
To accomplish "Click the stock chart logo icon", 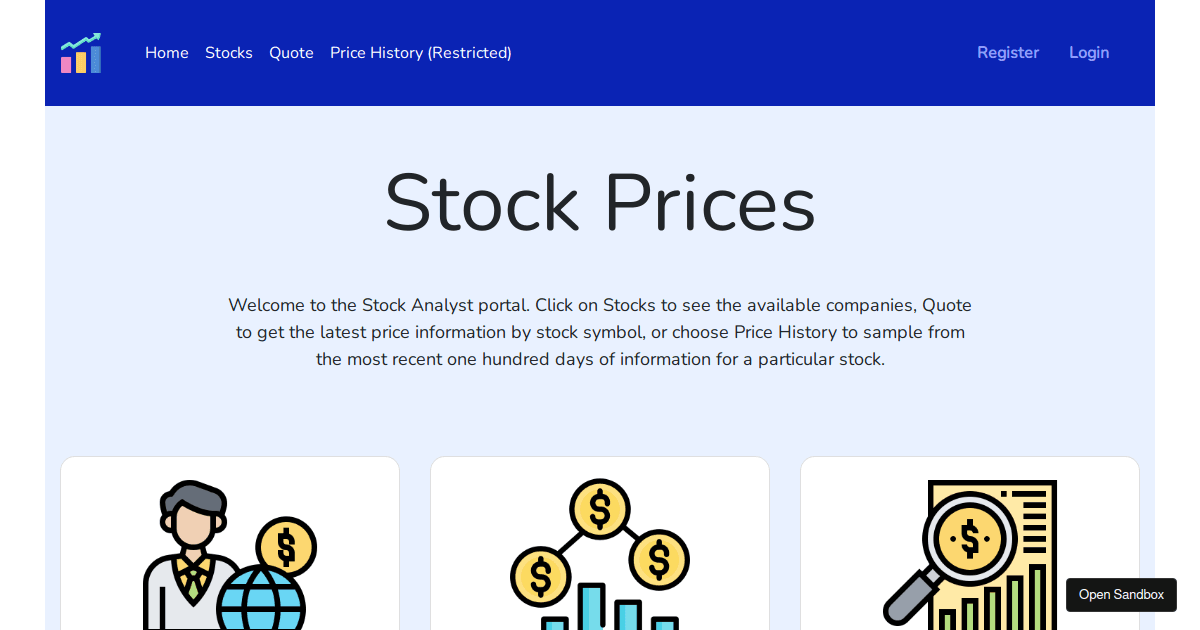I will pos(80,52).
